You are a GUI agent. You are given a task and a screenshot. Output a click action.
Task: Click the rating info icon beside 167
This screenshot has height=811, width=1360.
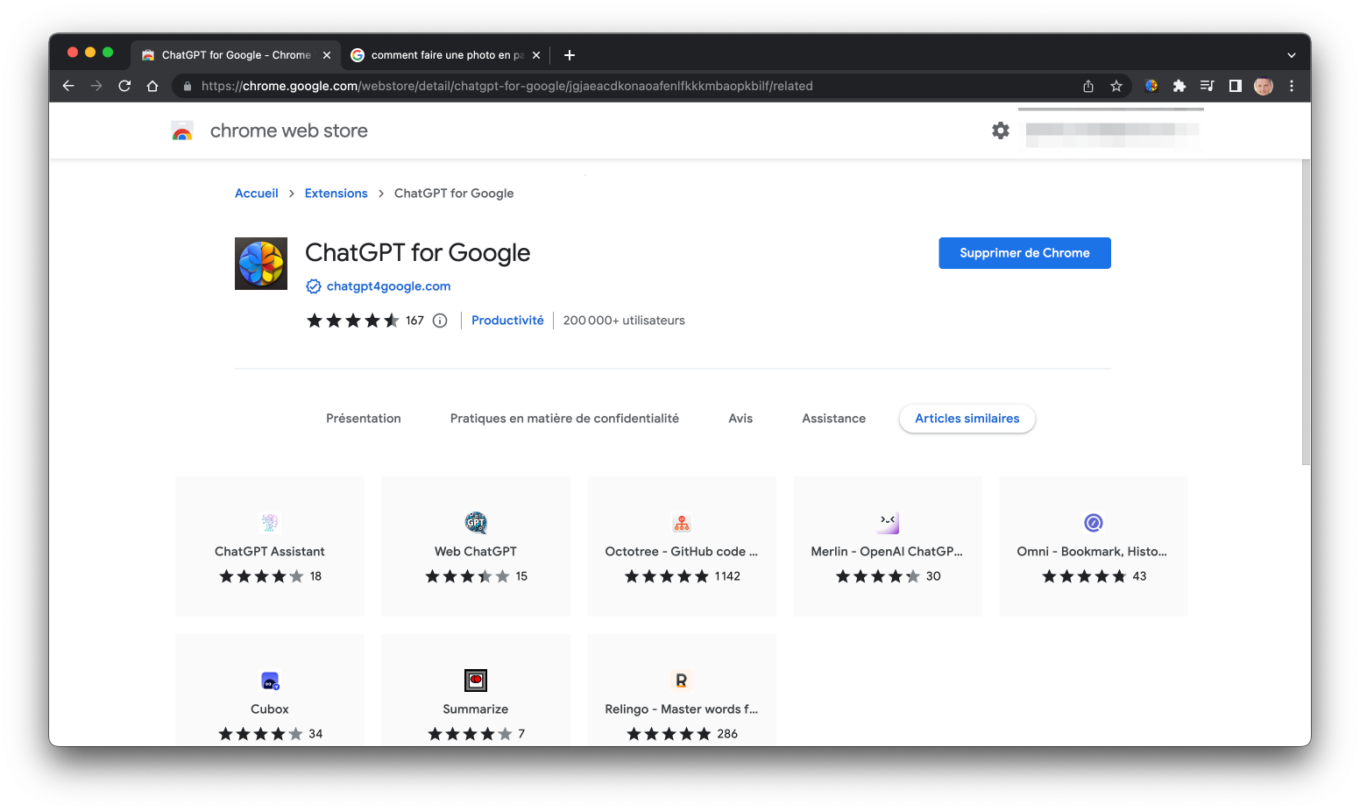pos(440,321)
